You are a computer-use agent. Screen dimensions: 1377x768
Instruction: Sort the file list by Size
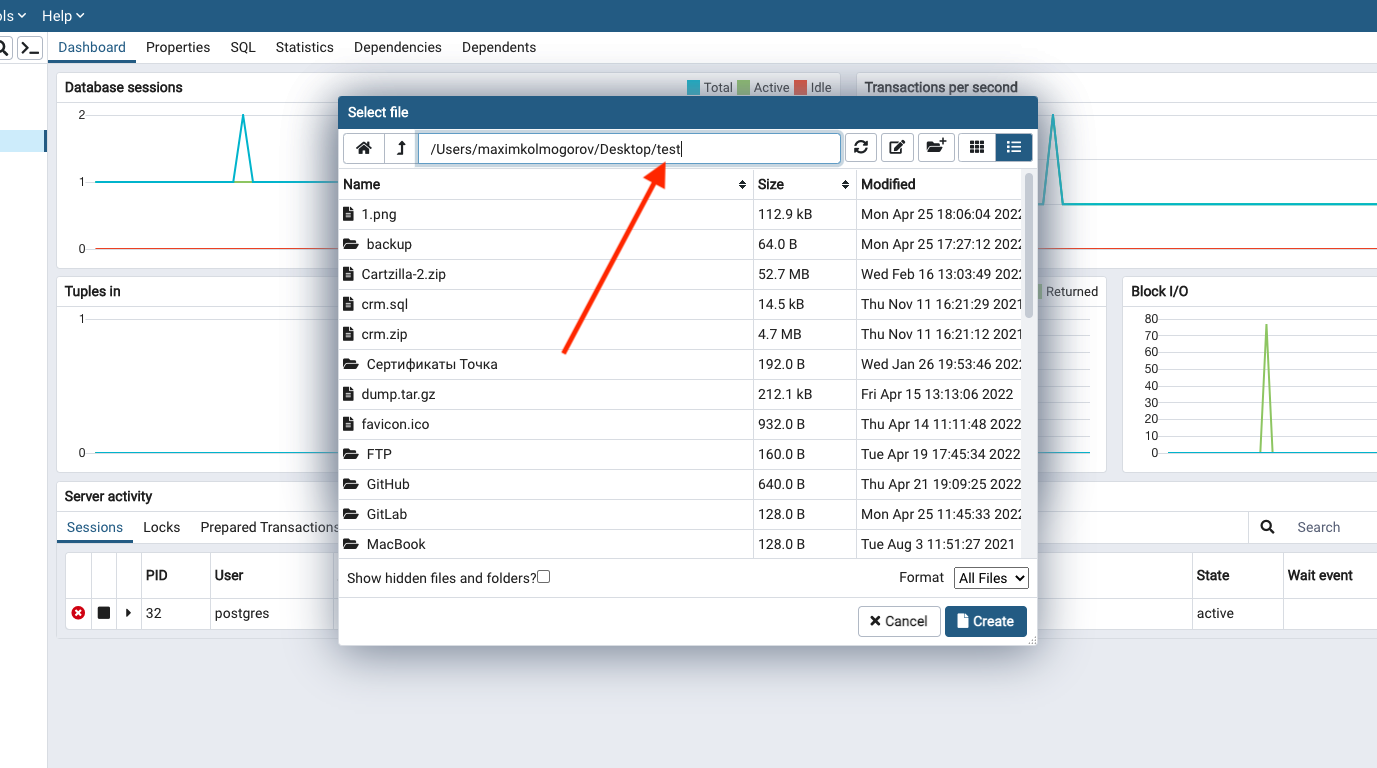coord(805,184)
